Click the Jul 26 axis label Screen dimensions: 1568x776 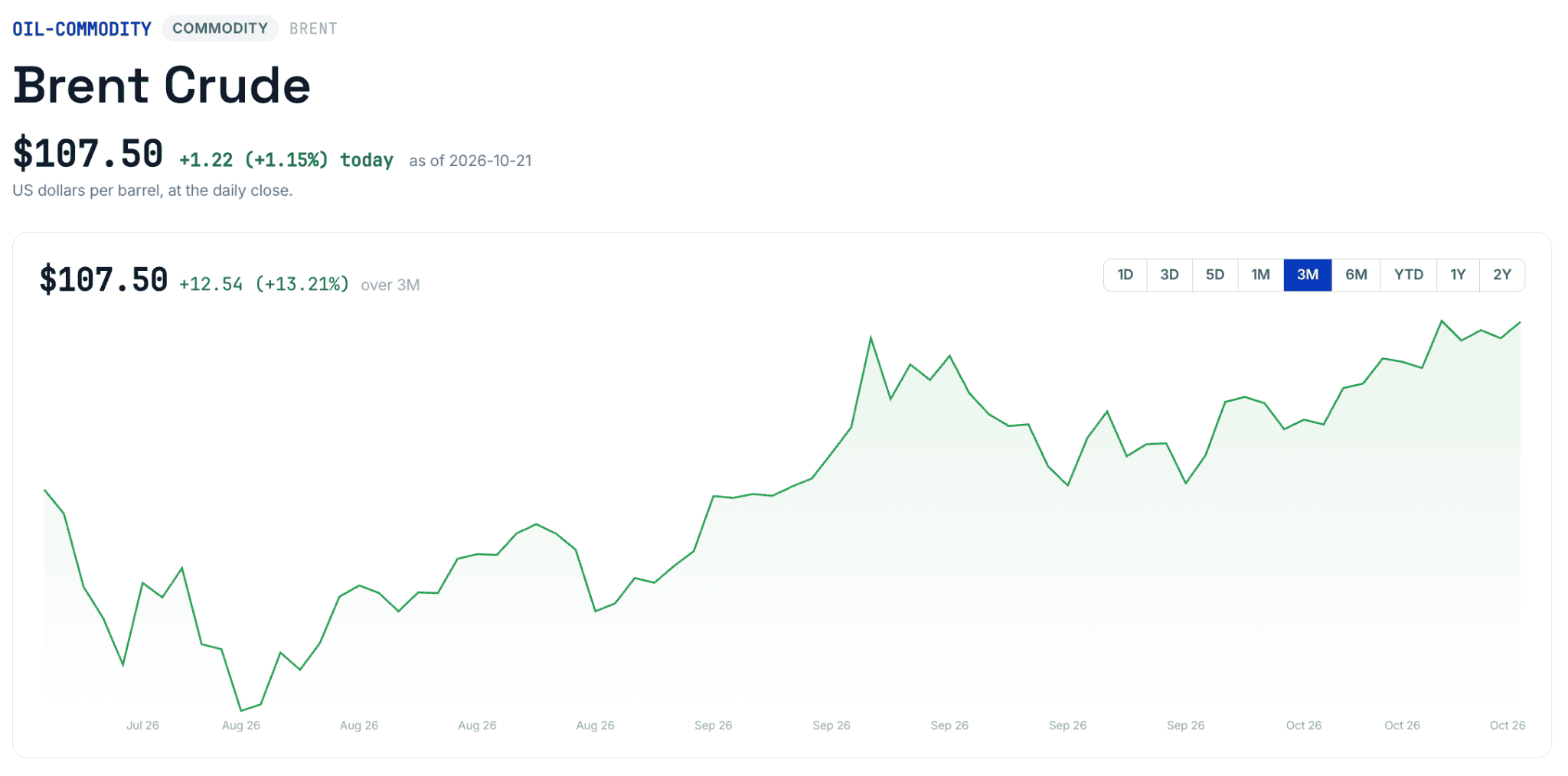[x=142, y=725]
